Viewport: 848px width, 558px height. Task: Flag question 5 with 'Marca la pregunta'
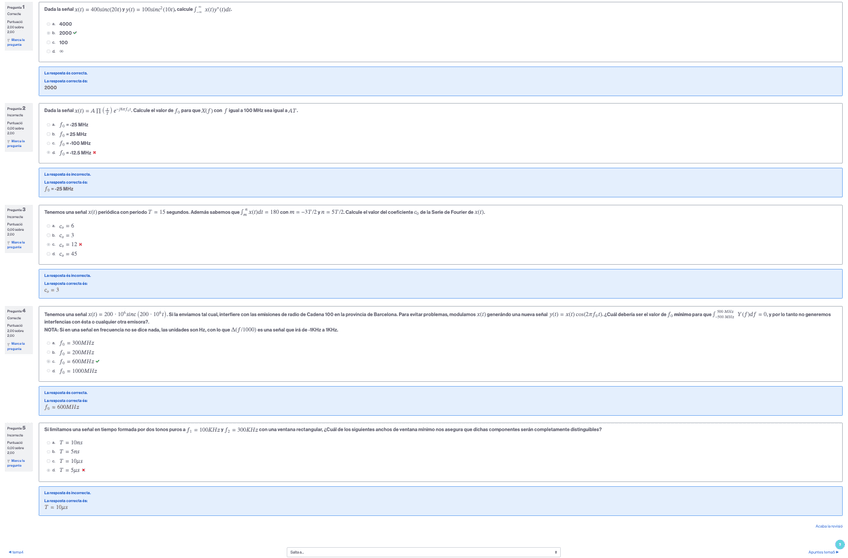tap(16, 463)
